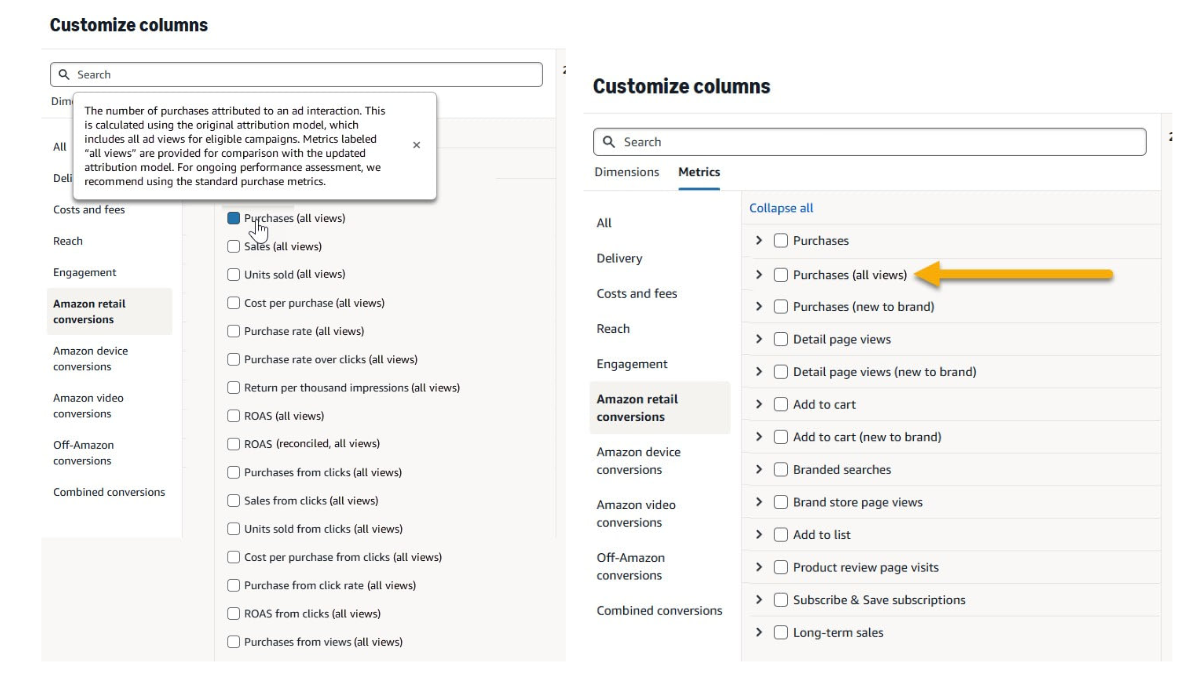The image size is (1189, 678).
Task: Open Off-Amazon conversions category in right sidebar
Action: 631,566
